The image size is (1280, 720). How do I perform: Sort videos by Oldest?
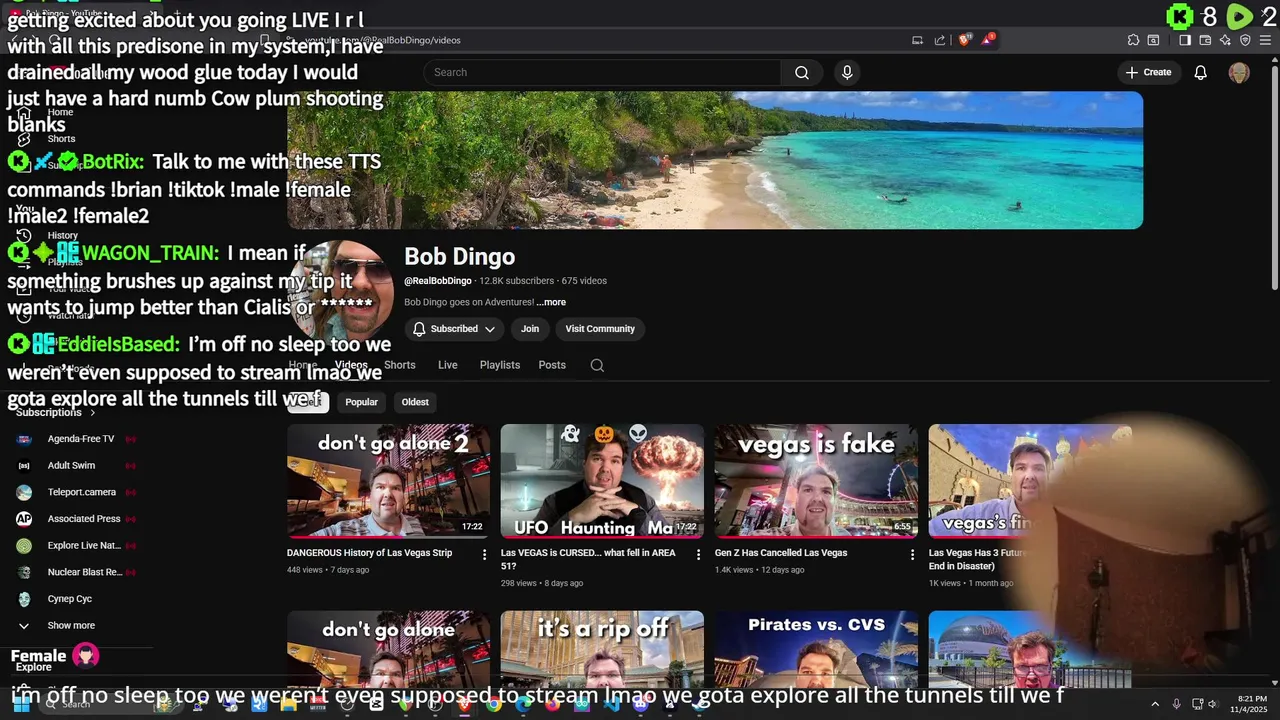415,402
